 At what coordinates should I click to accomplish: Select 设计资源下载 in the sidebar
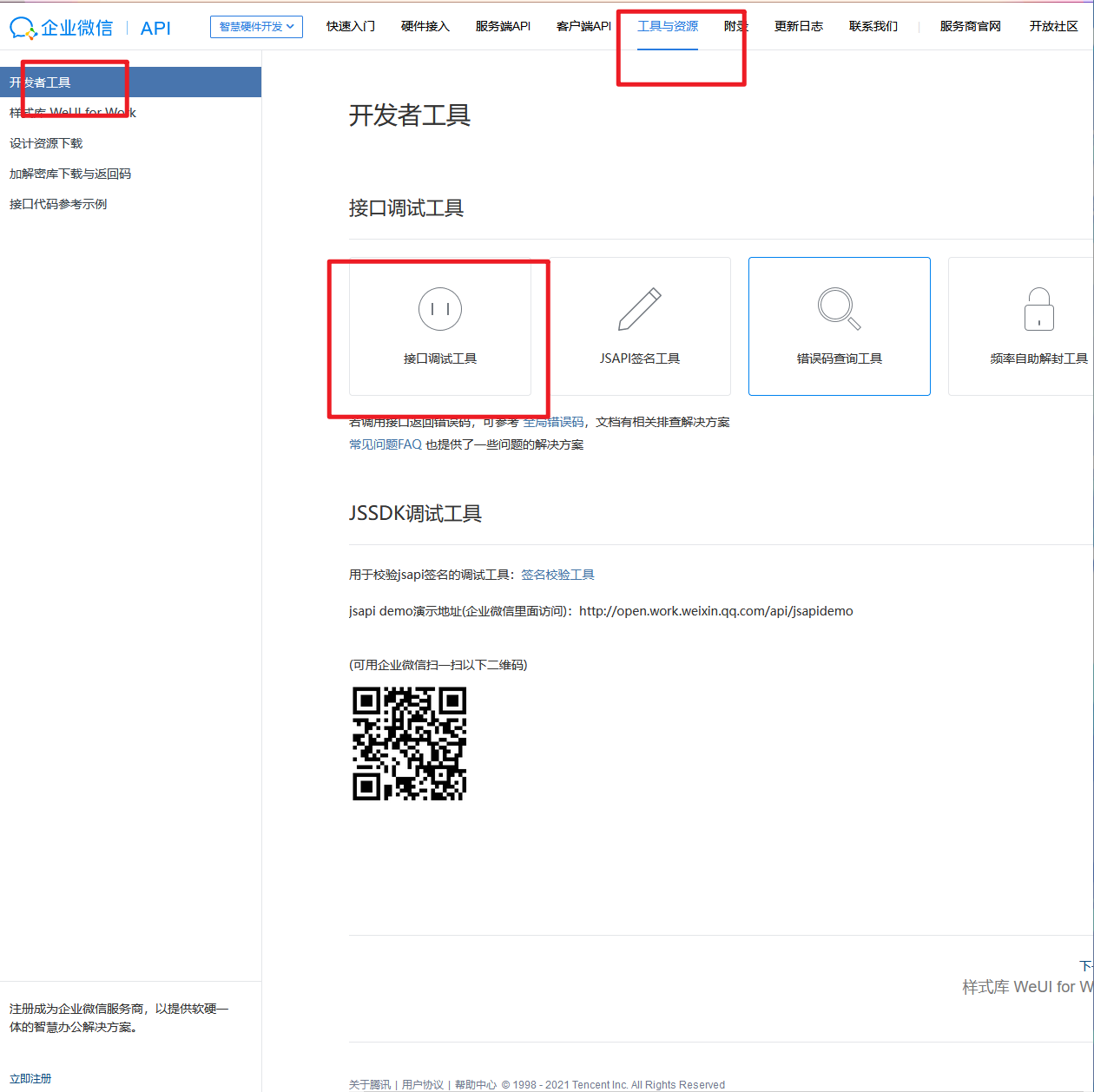(x=46, y=143)
